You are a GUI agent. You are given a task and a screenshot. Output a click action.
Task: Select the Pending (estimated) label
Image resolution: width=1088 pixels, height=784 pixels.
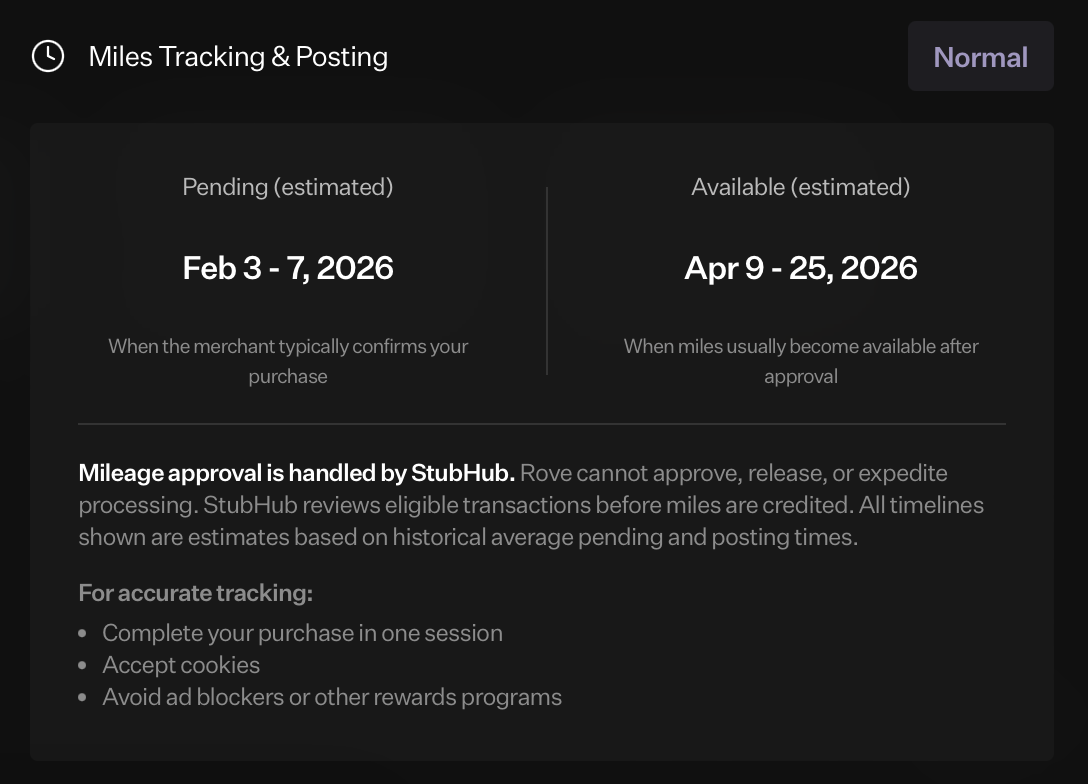pos(288,187)
